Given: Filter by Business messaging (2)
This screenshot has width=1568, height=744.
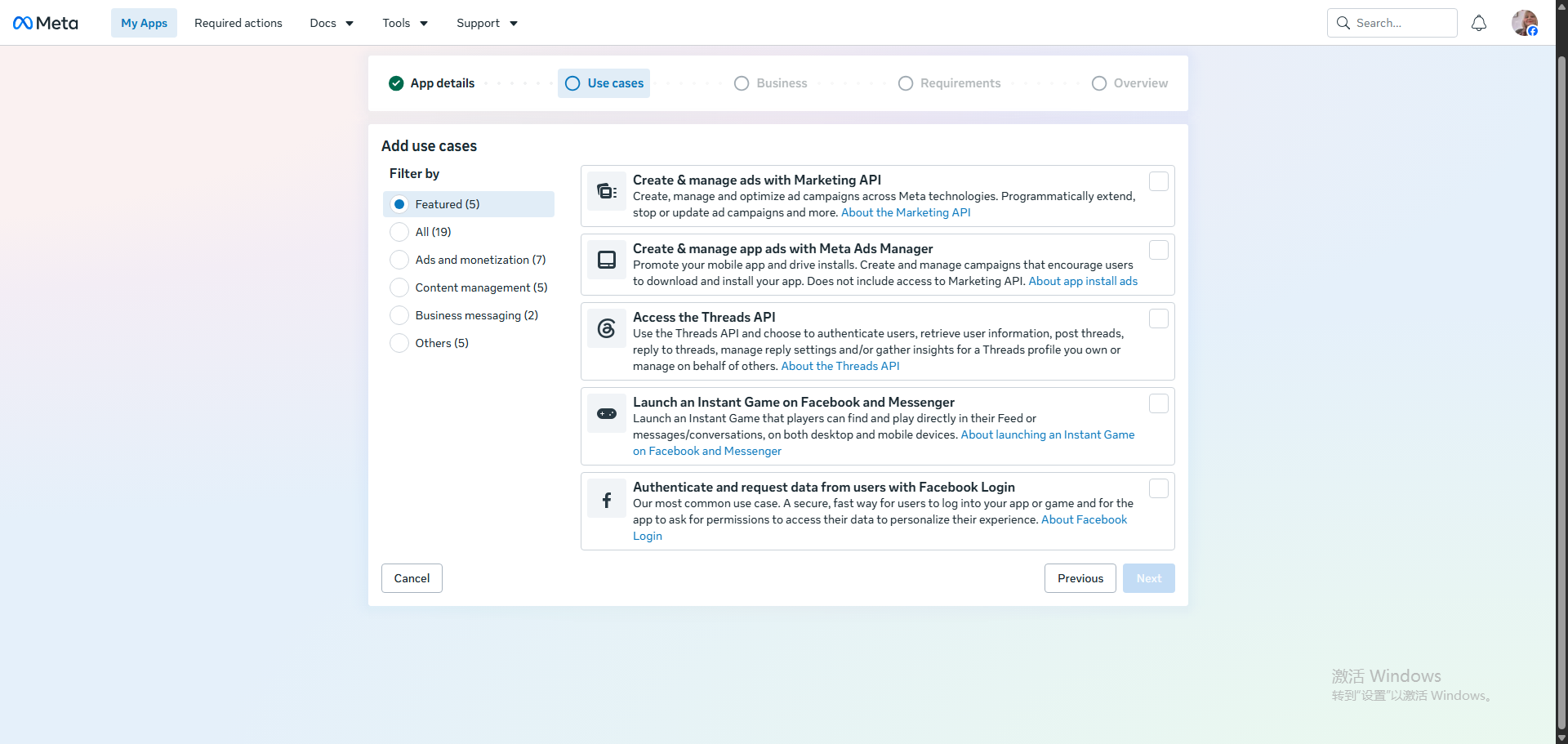Looking at the screenshot, I should click(x=469, y=315).
